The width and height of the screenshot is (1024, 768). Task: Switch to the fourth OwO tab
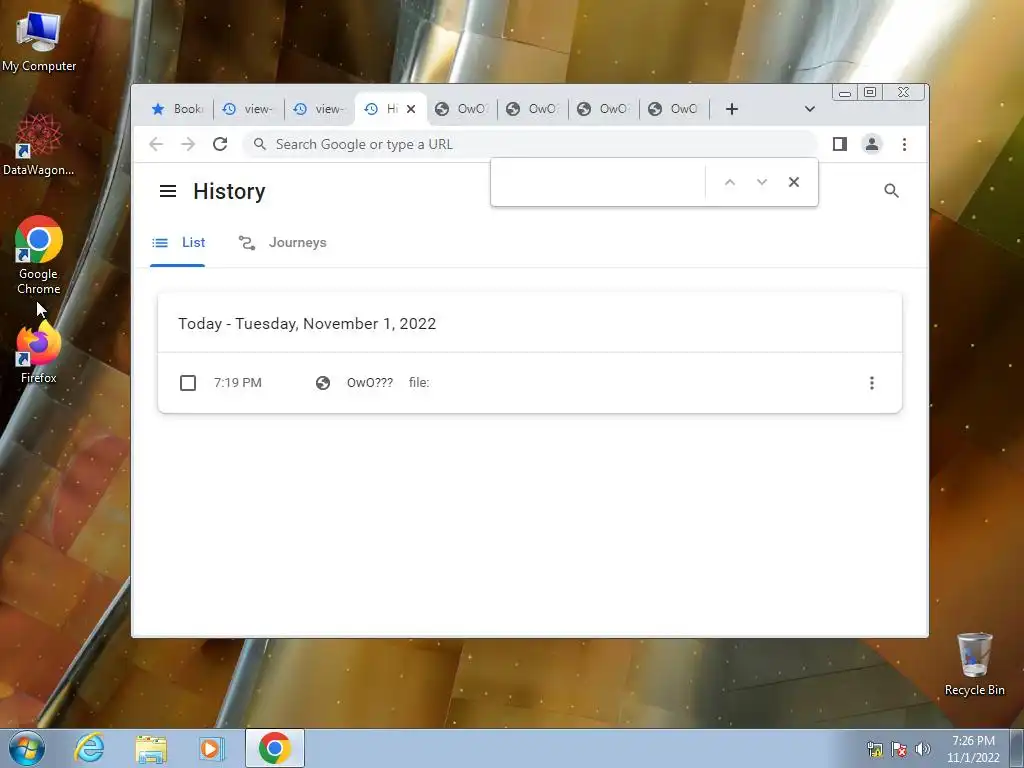[x=675, y=109]
